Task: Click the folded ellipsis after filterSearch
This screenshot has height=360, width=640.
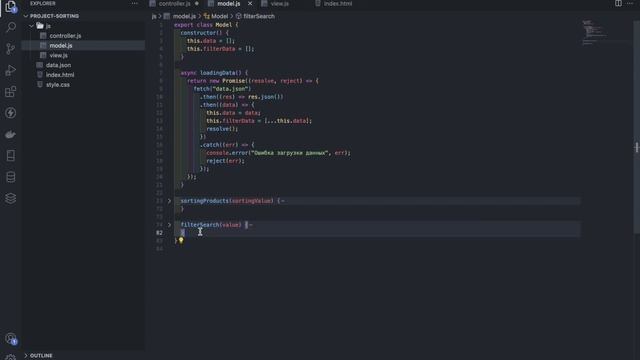Action: [251, 225]
